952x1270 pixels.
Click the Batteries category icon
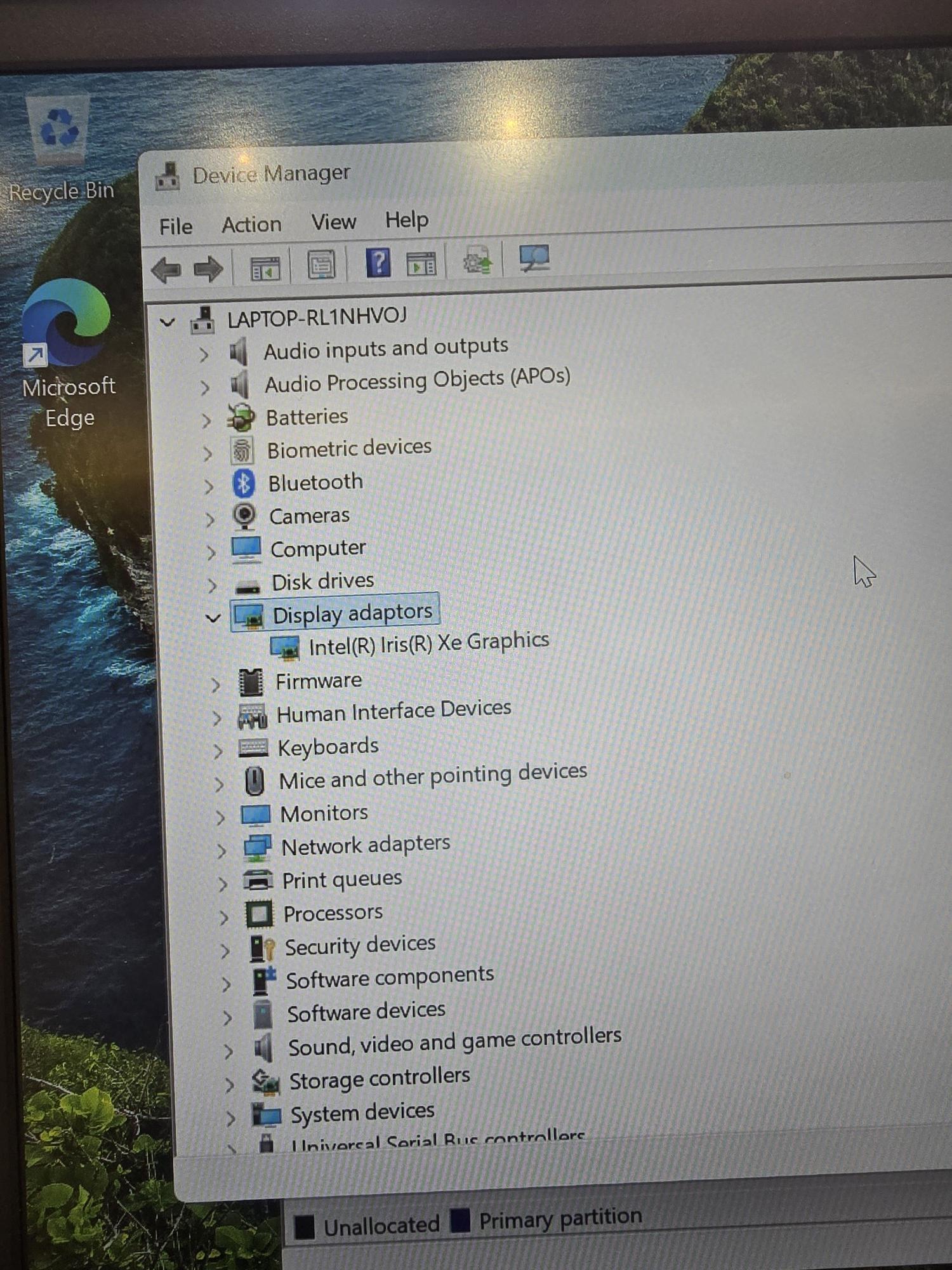click(x=241, y=418)
